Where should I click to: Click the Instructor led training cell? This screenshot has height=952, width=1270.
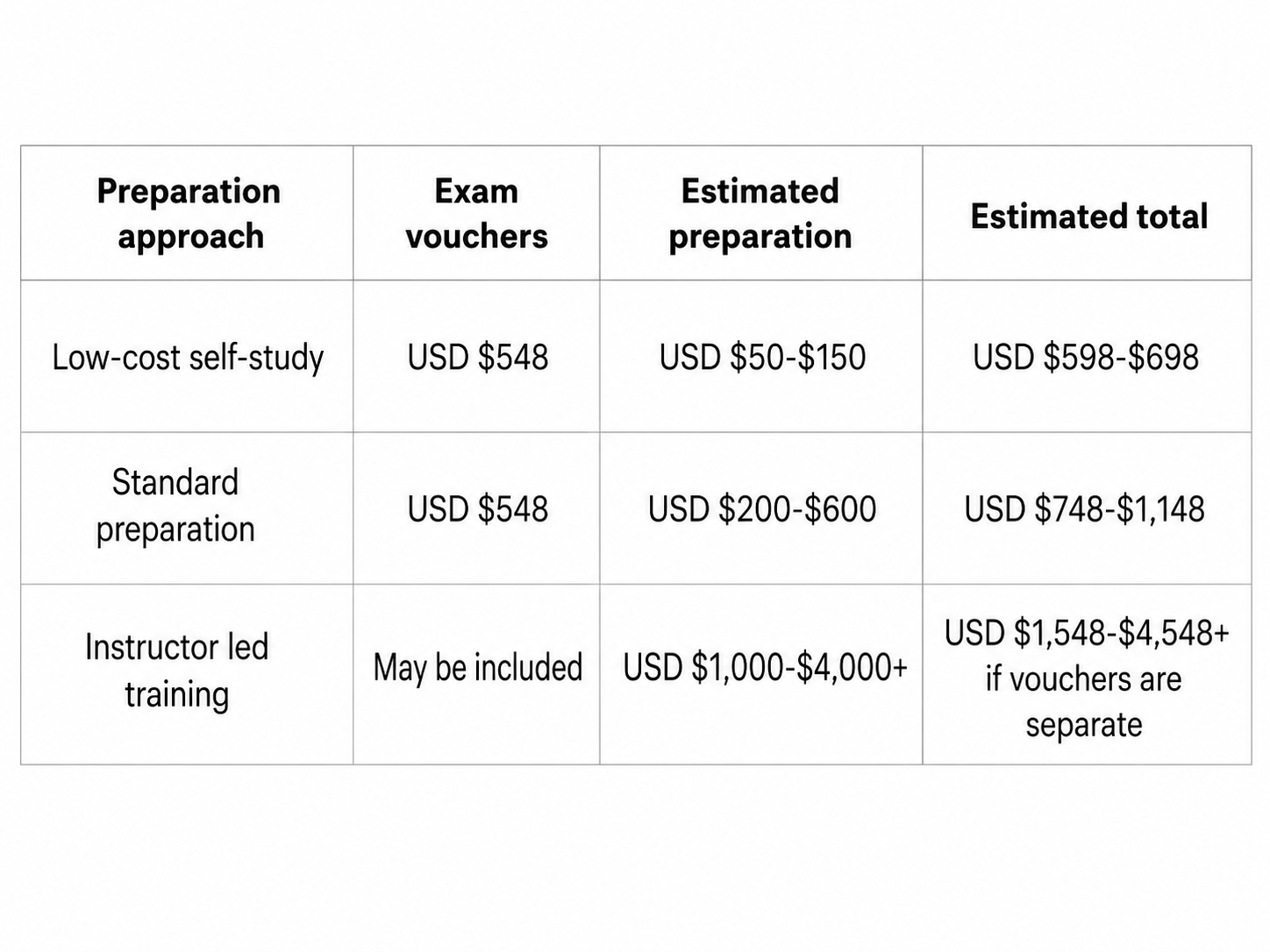click(x=188, y=674)
